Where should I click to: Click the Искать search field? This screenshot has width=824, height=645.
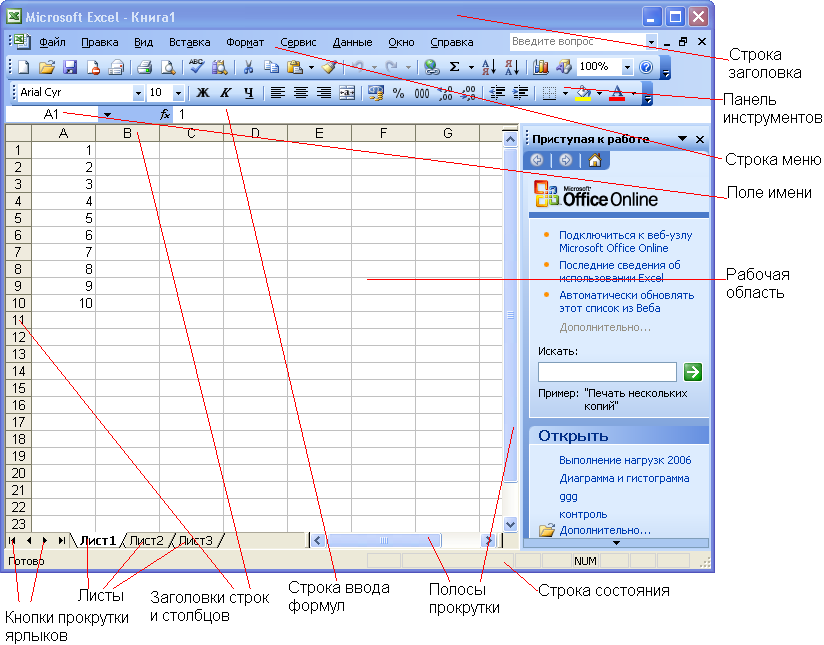pos(607,372)
